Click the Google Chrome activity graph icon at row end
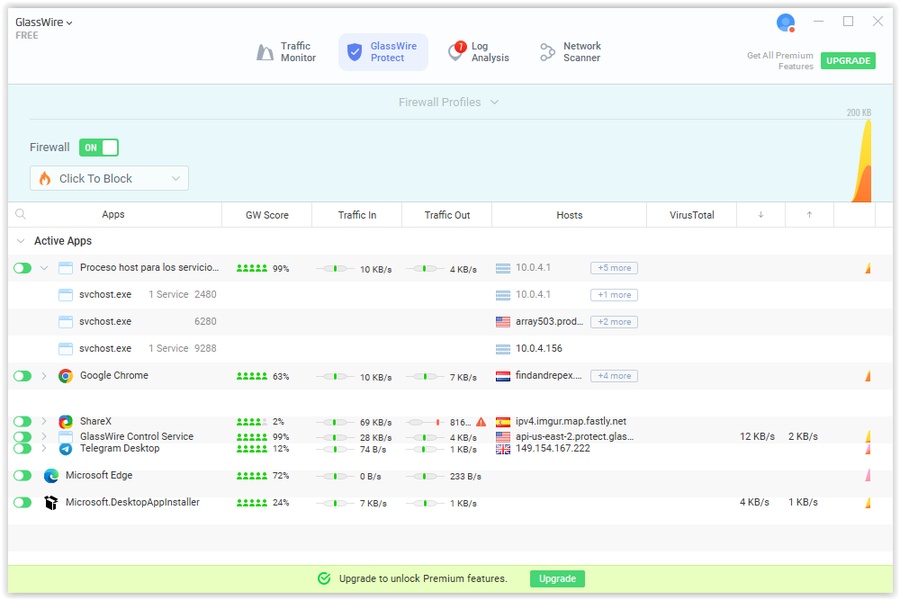This screenshot has width=900, height=600. coord(868,376)
